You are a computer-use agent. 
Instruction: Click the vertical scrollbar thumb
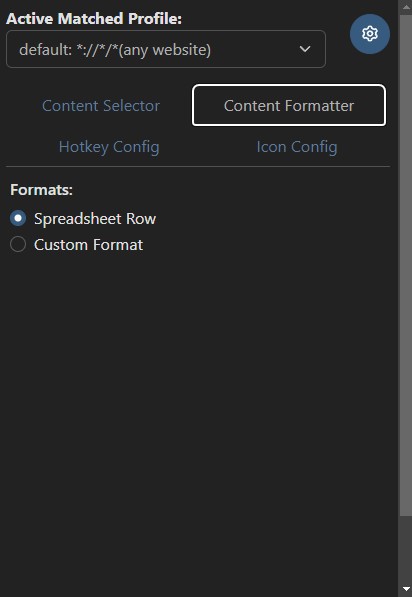pos(405,265)
